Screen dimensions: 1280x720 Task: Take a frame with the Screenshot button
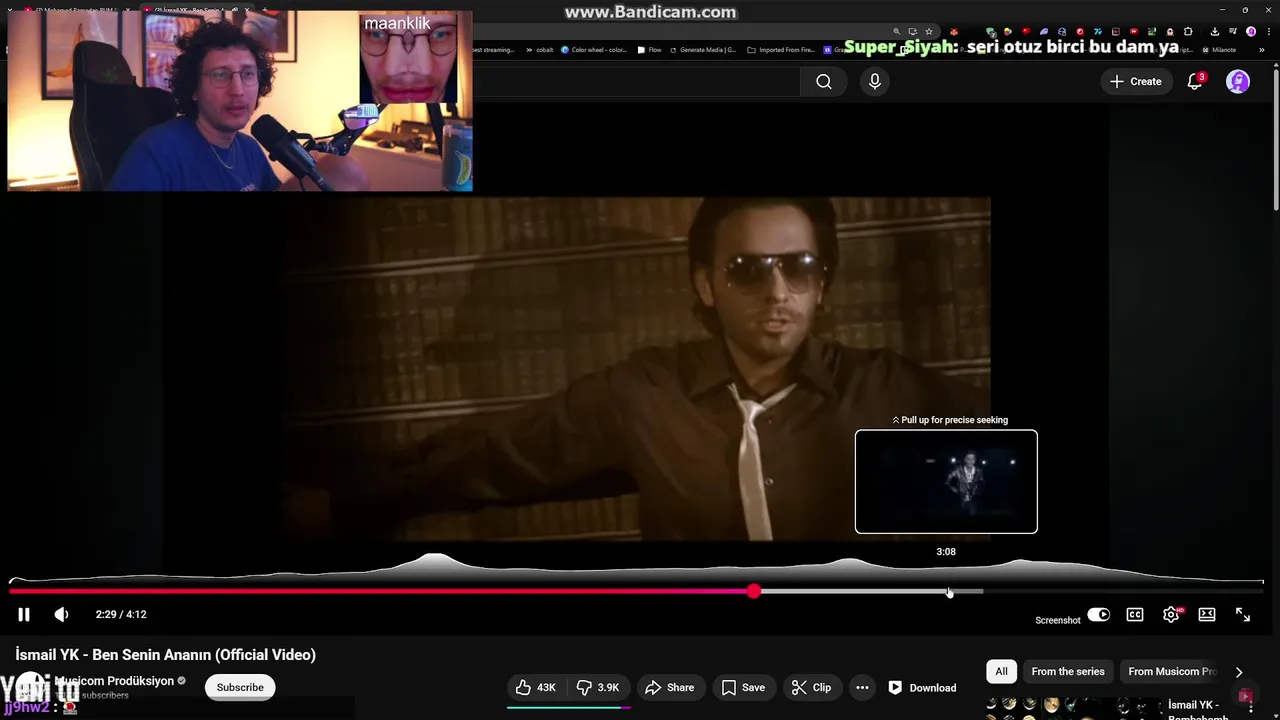[1057, 620]
